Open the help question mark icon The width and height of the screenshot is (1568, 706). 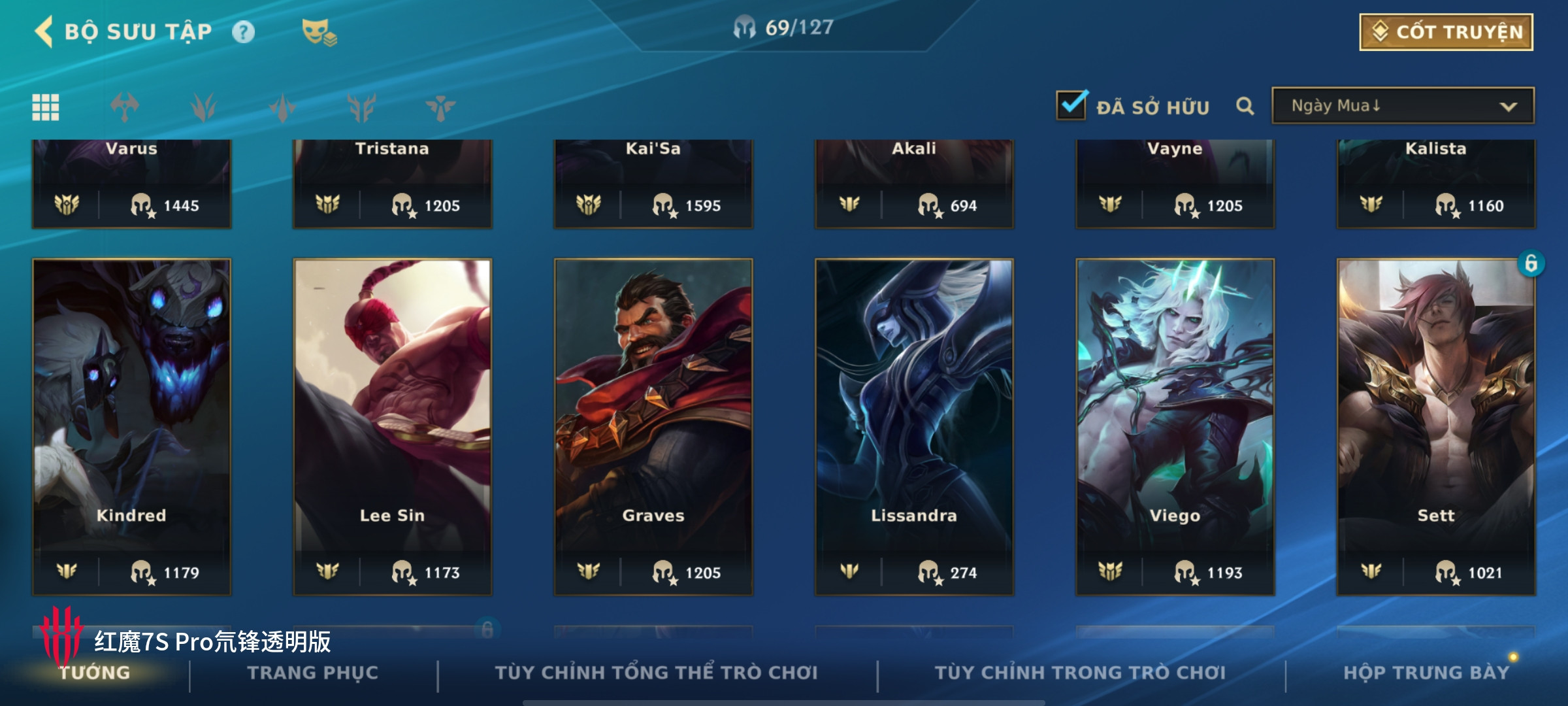coord(243,32)
